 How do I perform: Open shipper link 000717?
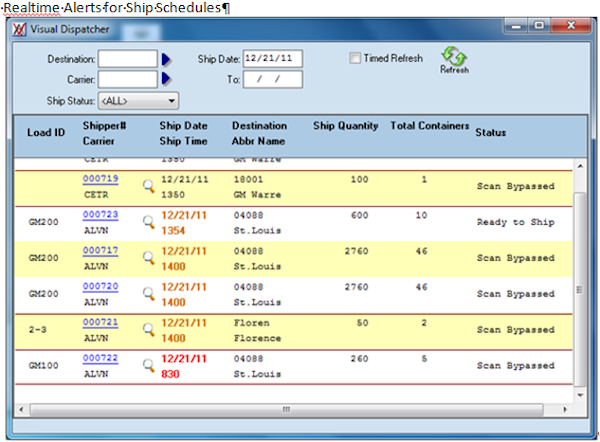(100, 251)
